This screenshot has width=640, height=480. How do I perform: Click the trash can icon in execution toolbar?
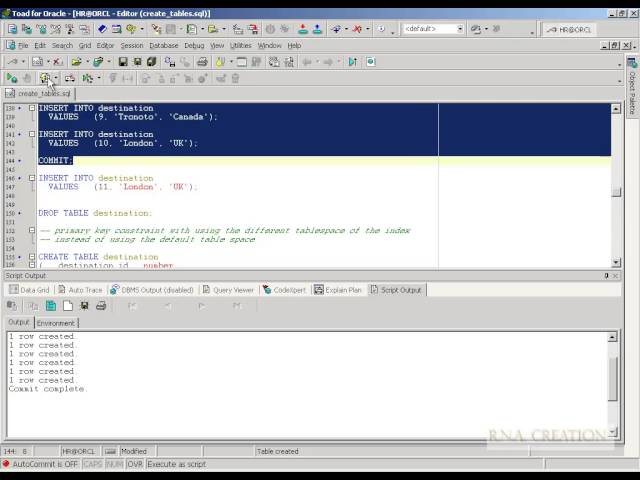(x=236, y=78)
